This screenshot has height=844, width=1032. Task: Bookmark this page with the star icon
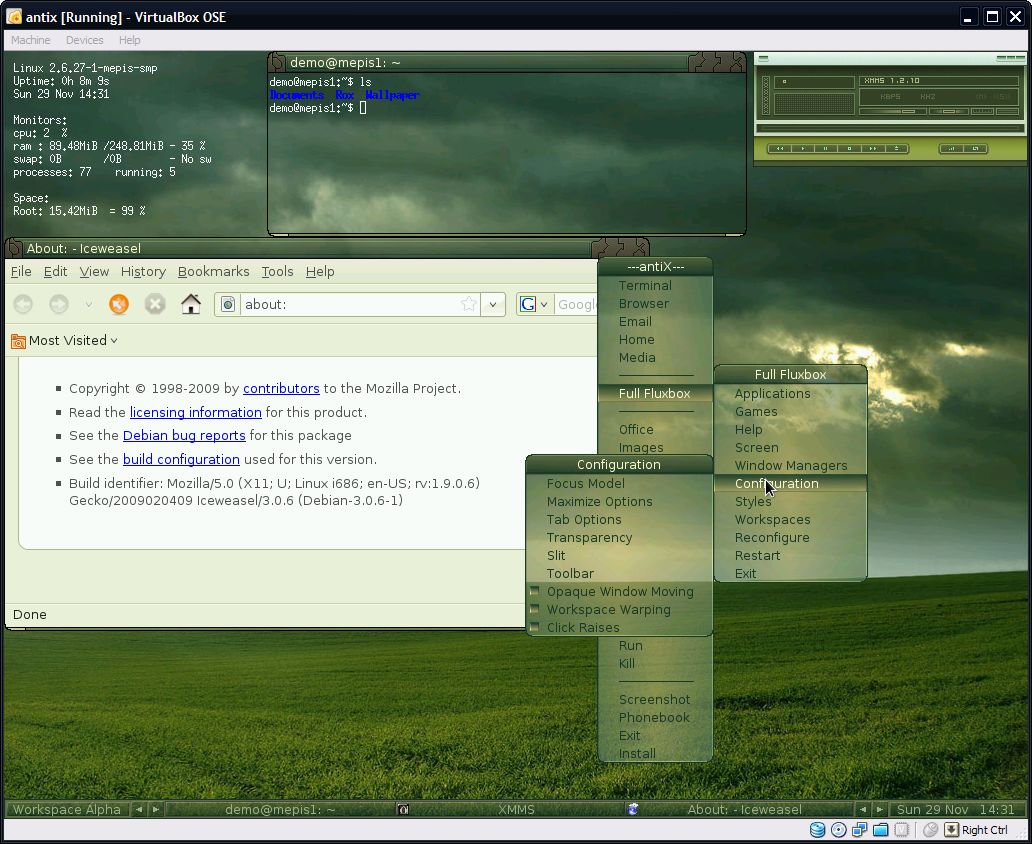click(x=469, y=304)
